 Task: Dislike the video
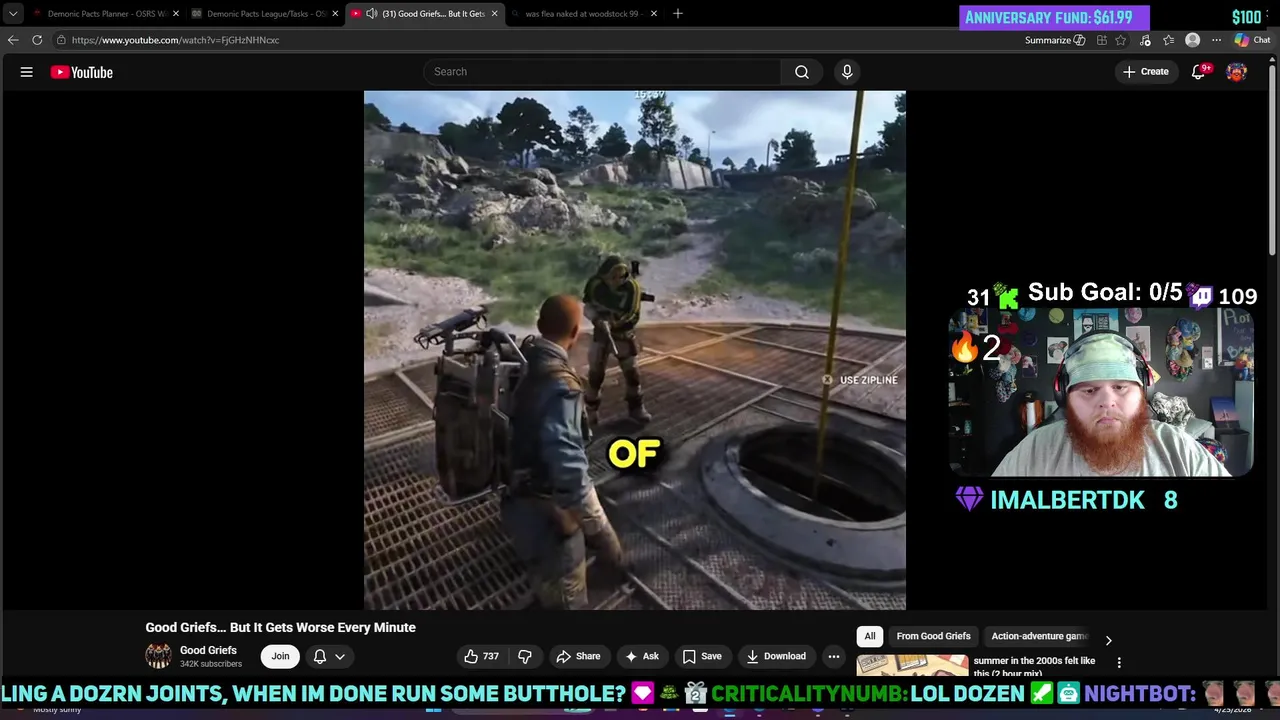[525, 656]
